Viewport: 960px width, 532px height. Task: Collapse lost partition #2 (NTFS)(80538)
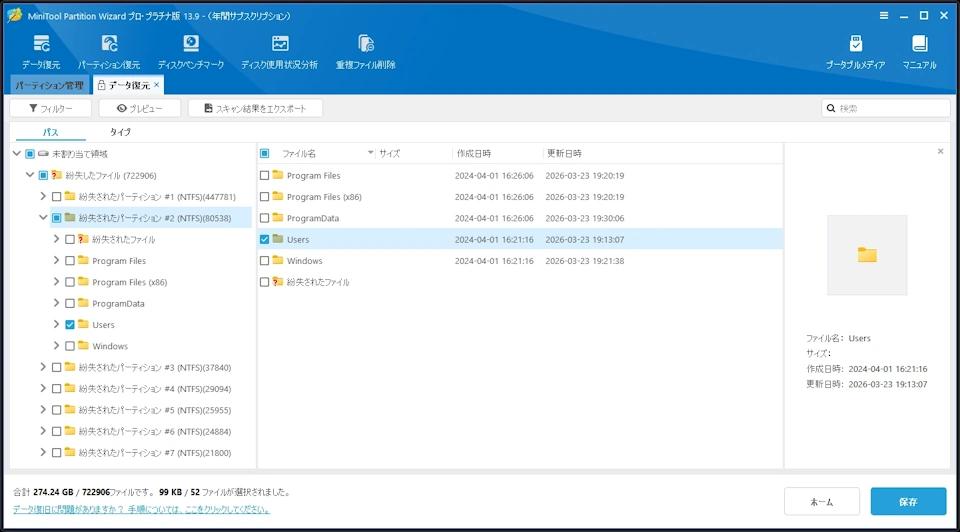tap(43, 217)
